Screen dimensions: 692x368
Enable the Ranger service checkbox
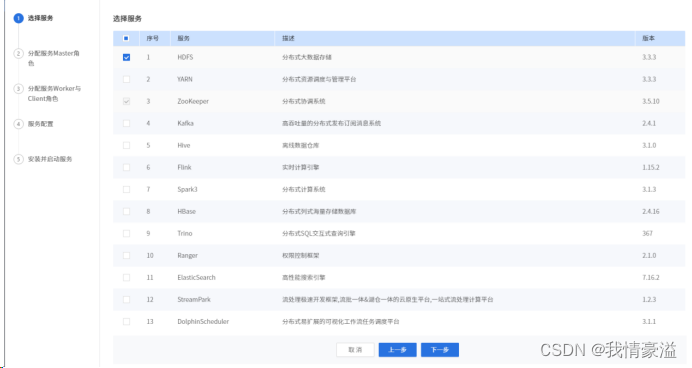(126, 255)
